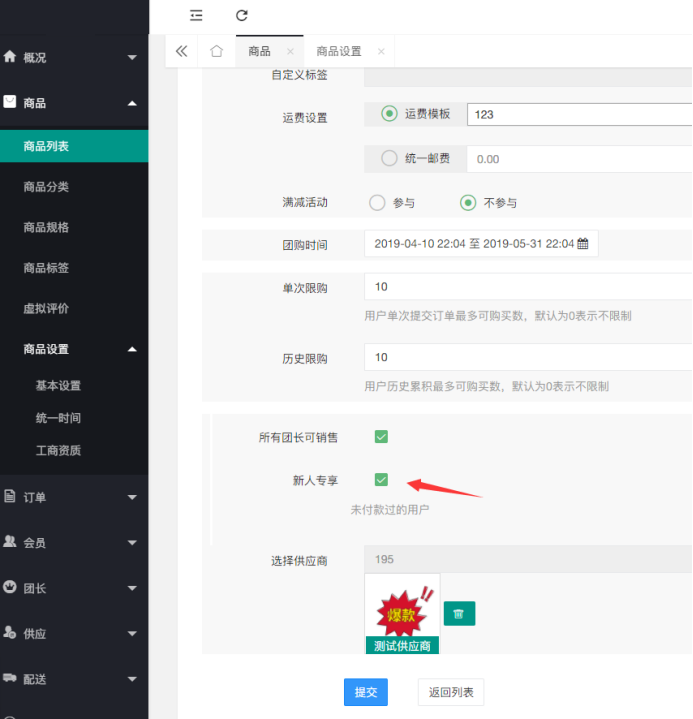The height and width of the screenshot is (719, 693).
Task: Select 参与 radio for 满减活动
Action: [x=377, y=202]
